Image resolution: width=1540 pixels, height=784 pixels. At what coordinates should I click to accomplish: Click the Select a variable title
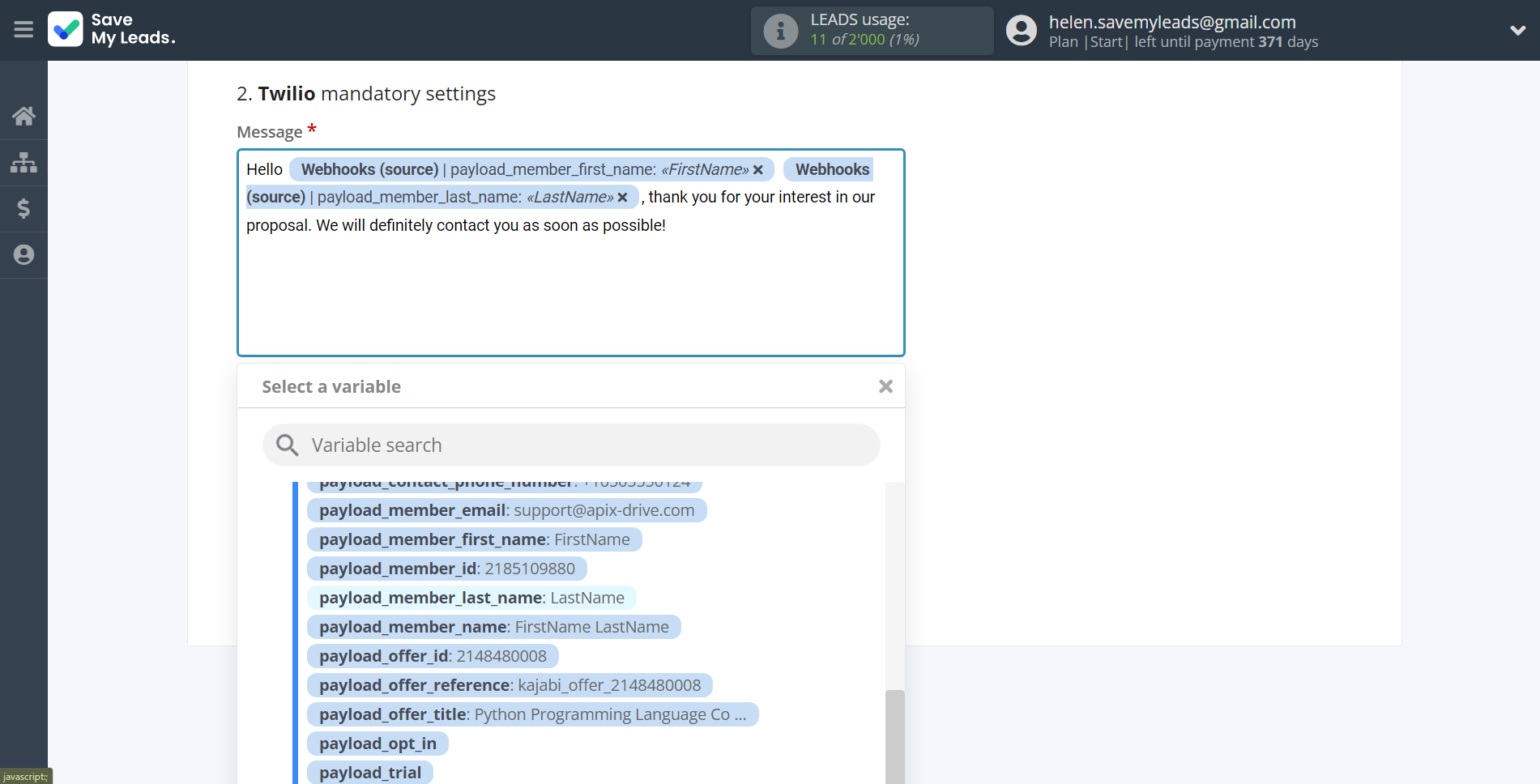(x=331, y=386)
